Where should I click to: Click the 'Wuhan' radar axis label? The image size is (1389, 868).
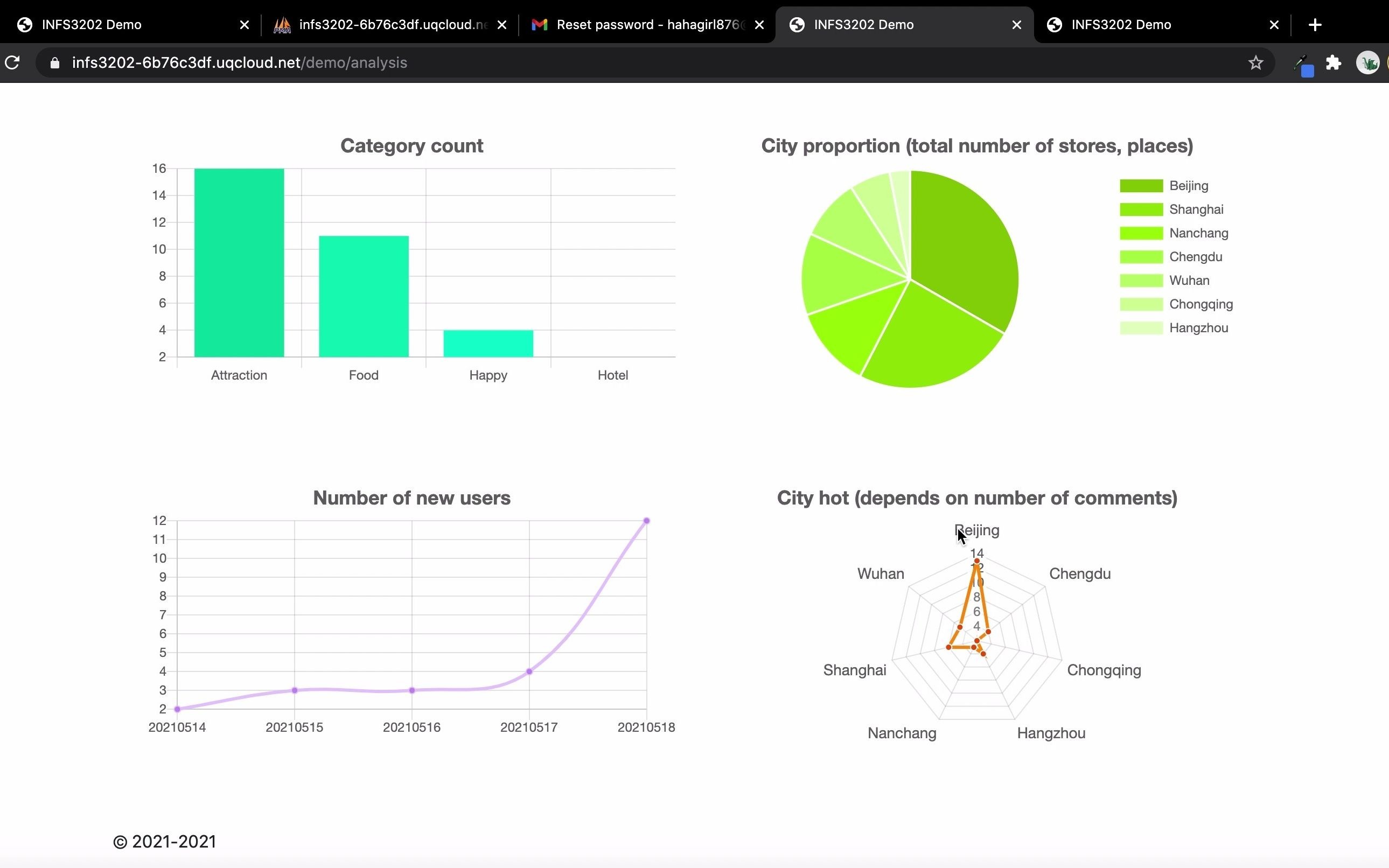tap(880, 573)
